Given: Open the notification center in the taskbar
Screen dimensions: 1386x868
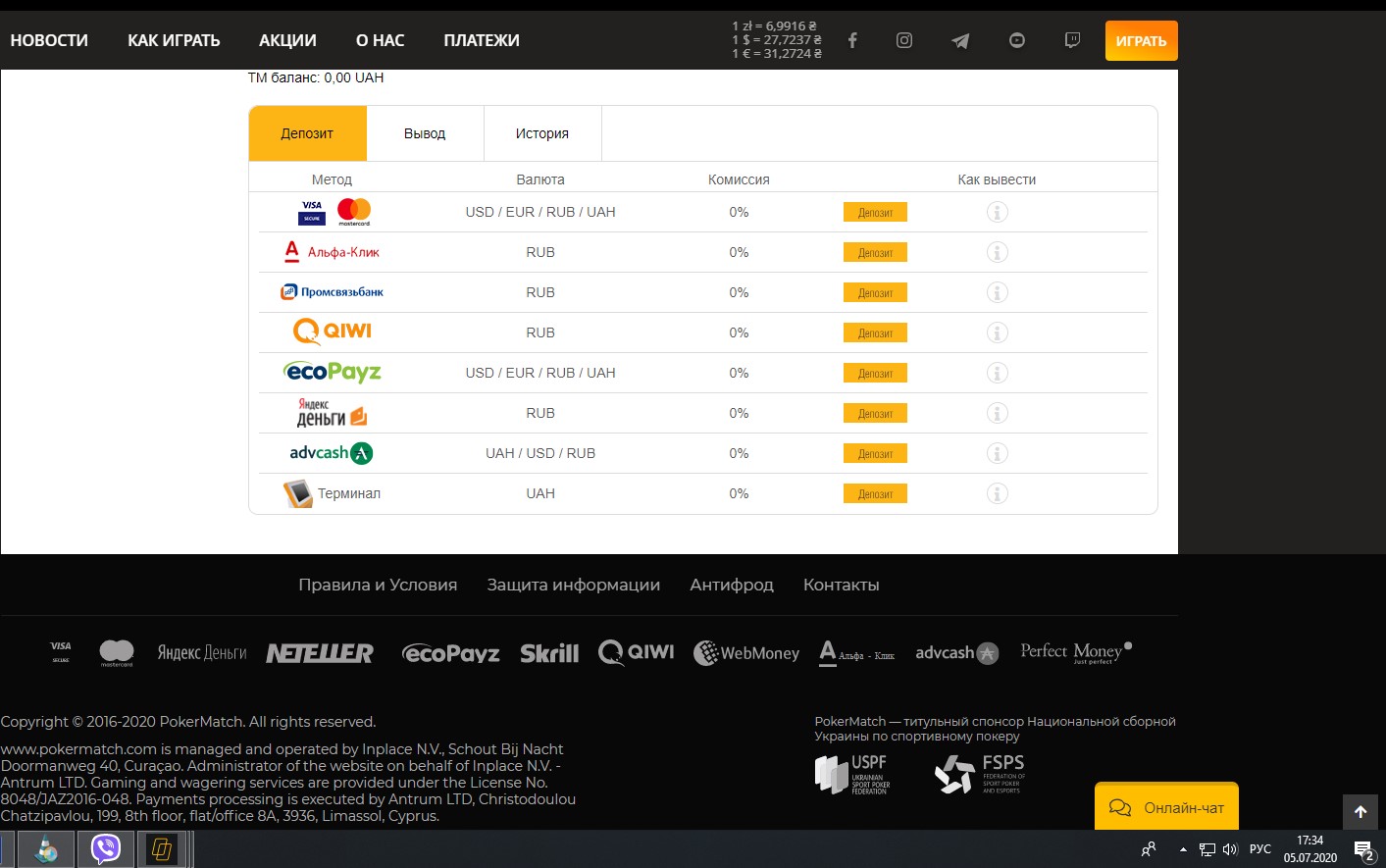Looking at the screenshot, I should [1363, 849].
